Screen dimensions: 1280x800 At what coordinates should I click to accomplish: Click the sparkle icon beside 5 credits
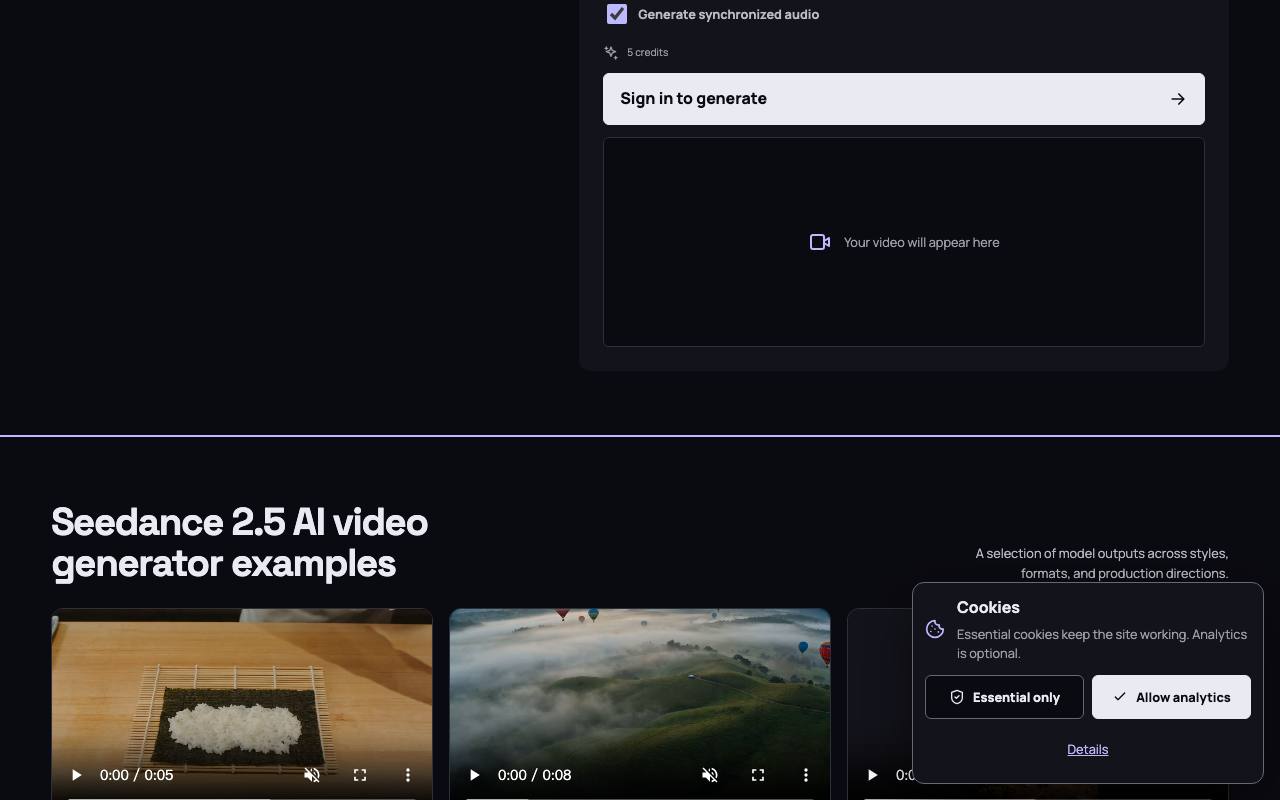611,52
